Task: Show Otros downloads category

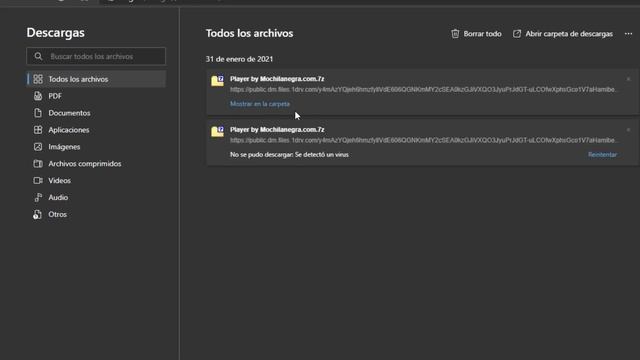Action: (x=96, y=214)
